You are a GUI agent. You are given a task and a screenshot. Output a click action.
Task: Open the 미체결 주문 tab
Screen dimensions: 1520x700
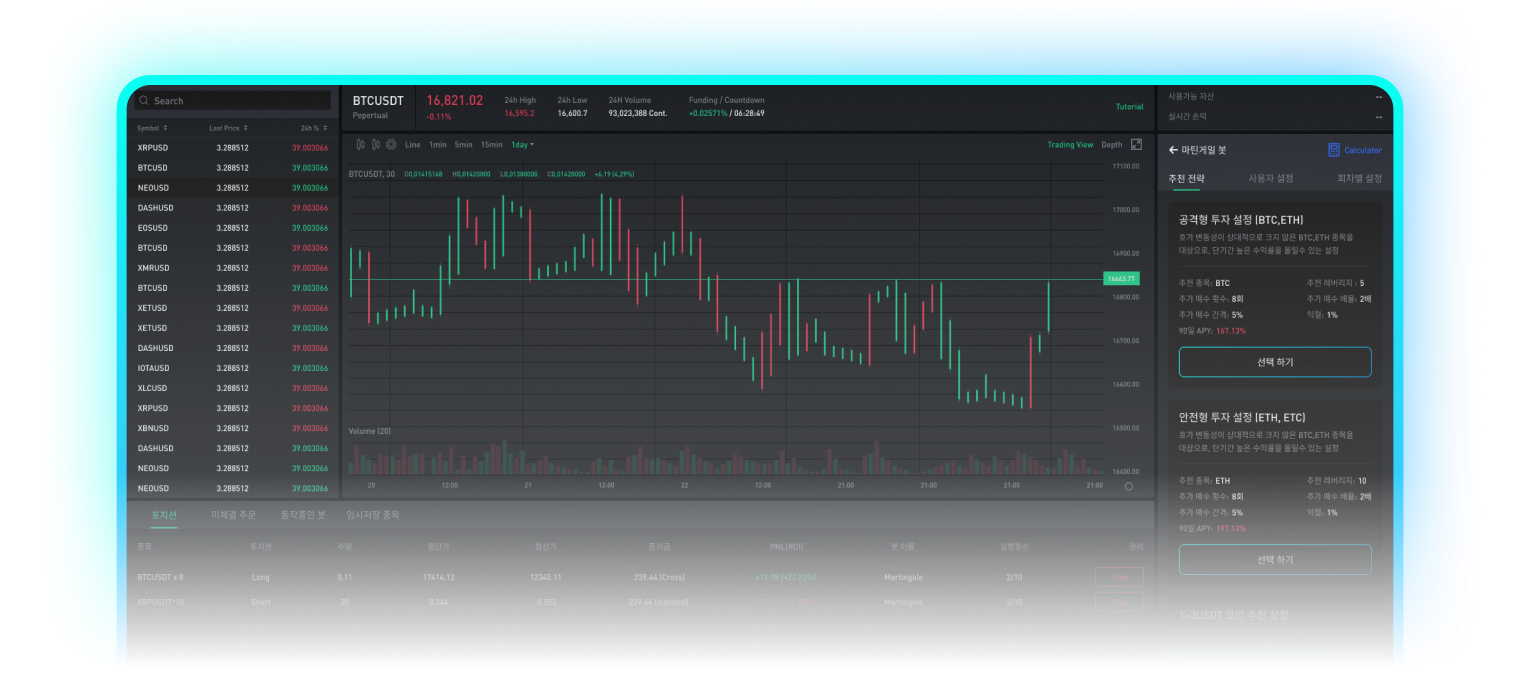235,514
